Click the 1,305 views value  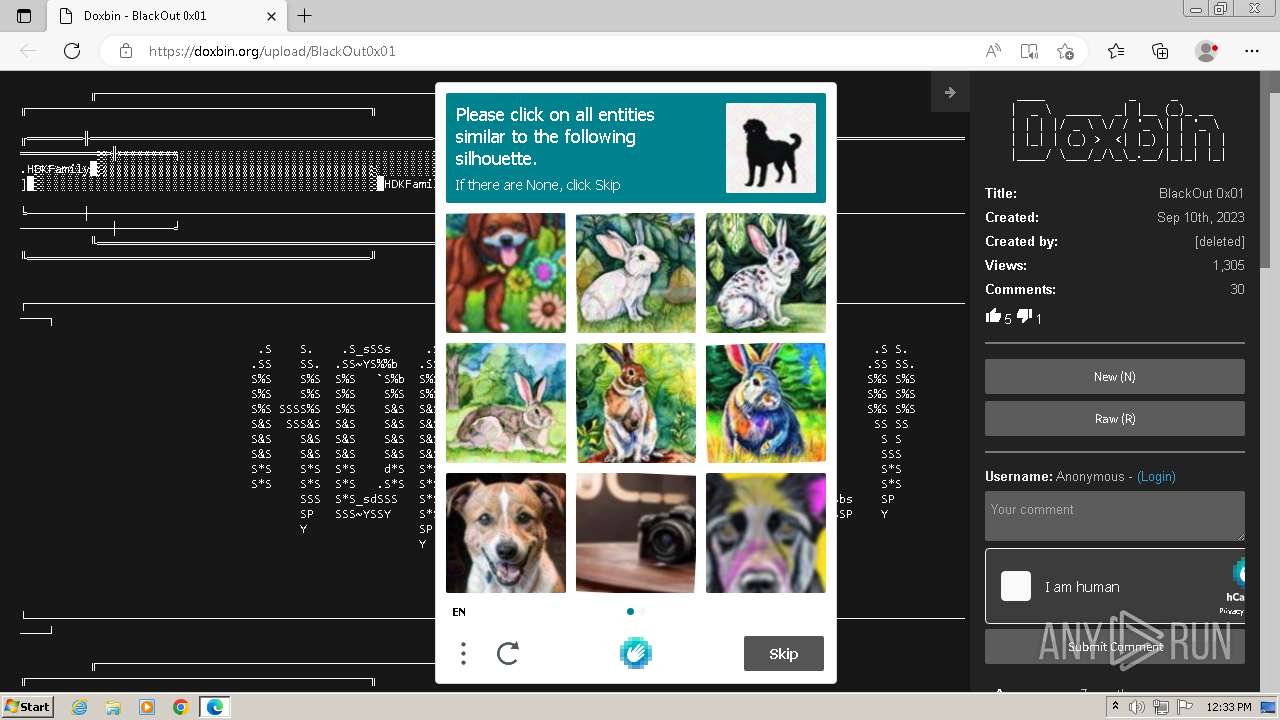tap(1229, 265)
